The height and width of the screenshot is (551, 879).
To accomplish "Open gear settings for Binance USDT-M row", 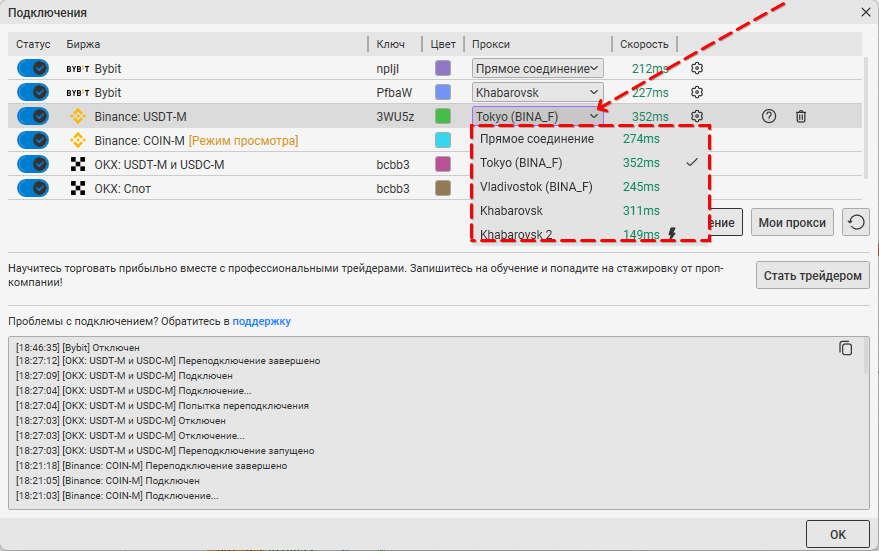I will [x=697, y=116].
